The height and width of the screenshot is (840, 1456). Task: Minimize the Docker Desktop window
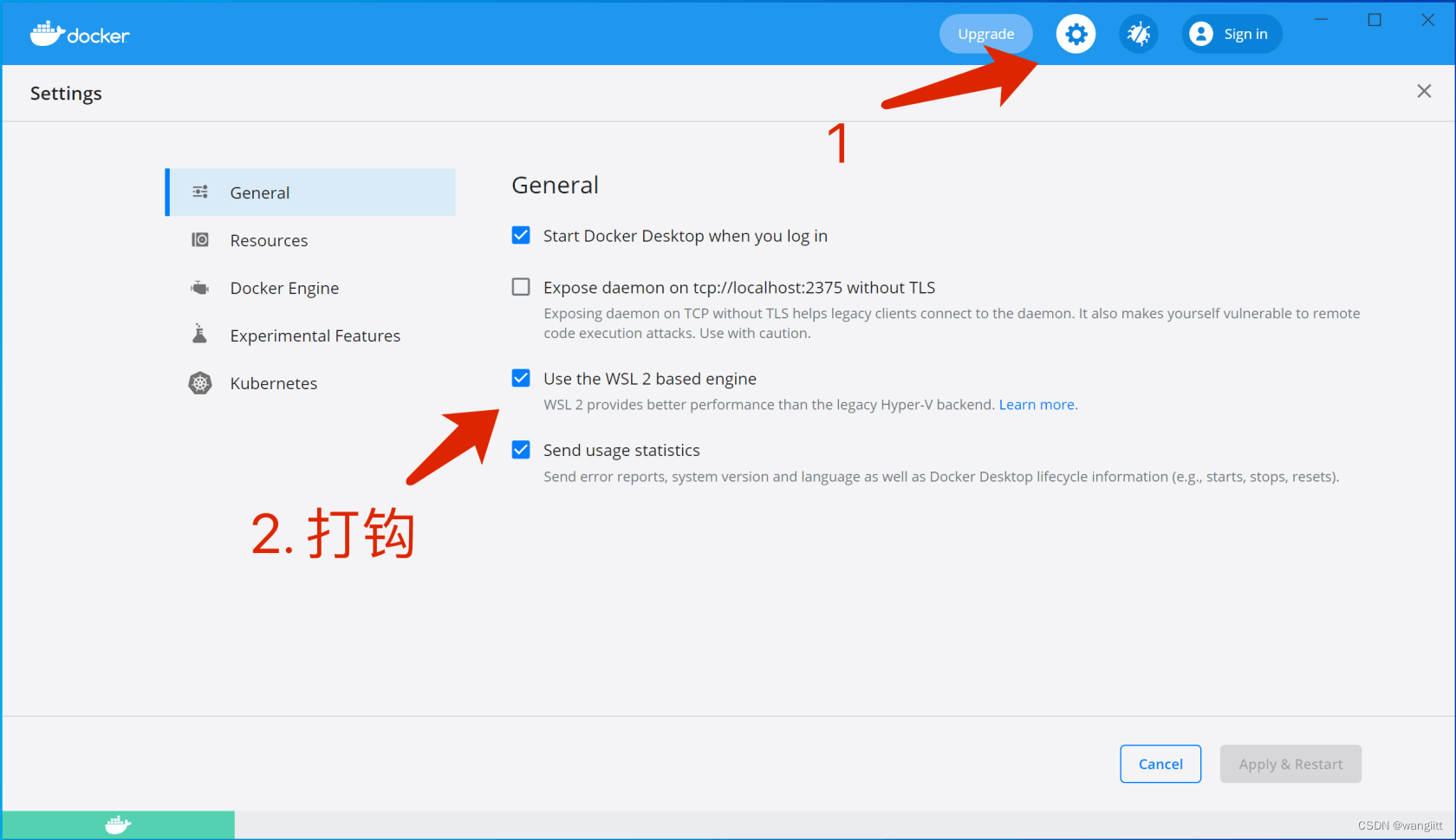click(1321, 20)
